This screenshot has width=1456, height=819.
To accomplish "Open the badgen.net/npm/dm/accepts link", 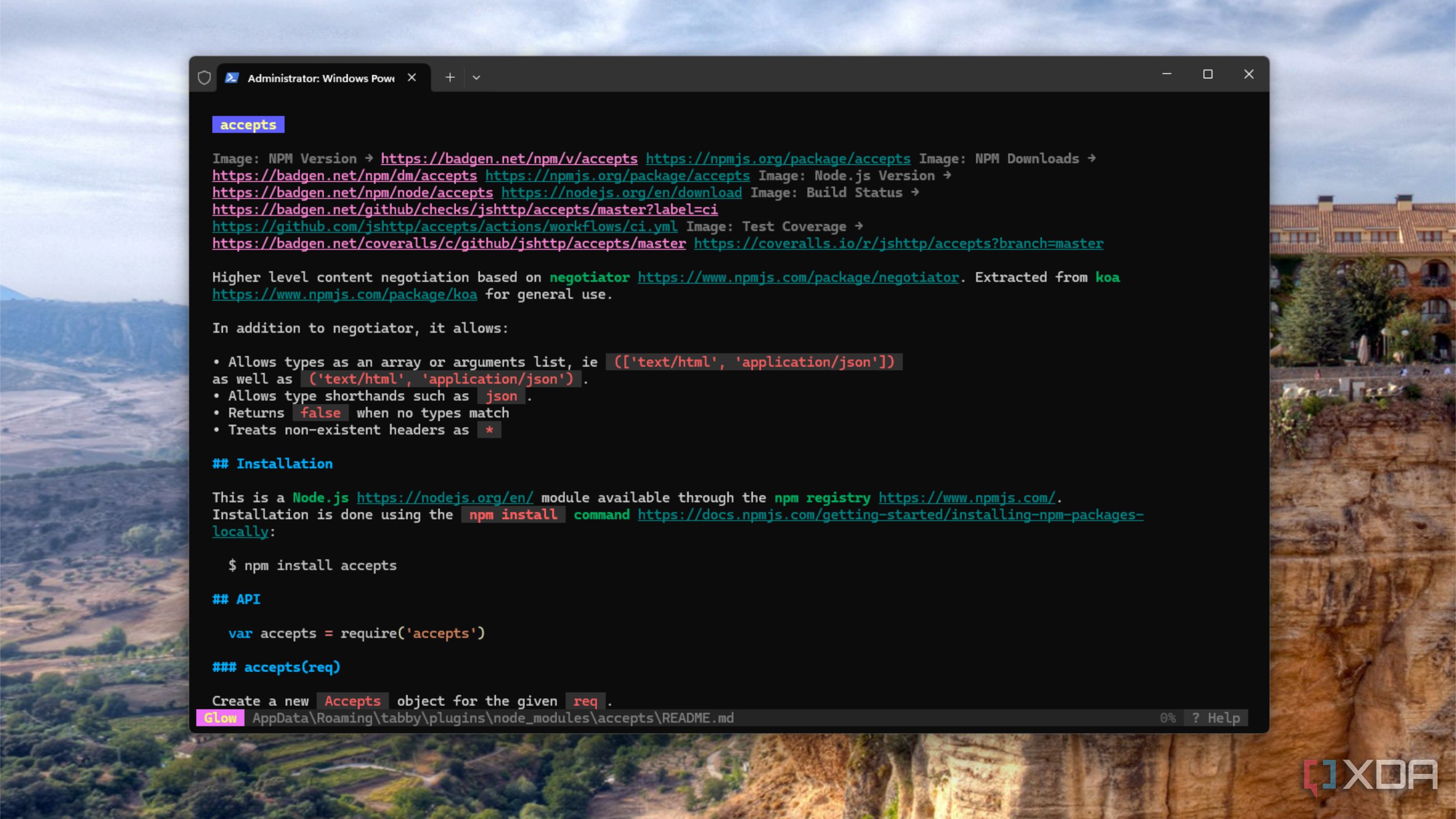I will 344,176.
